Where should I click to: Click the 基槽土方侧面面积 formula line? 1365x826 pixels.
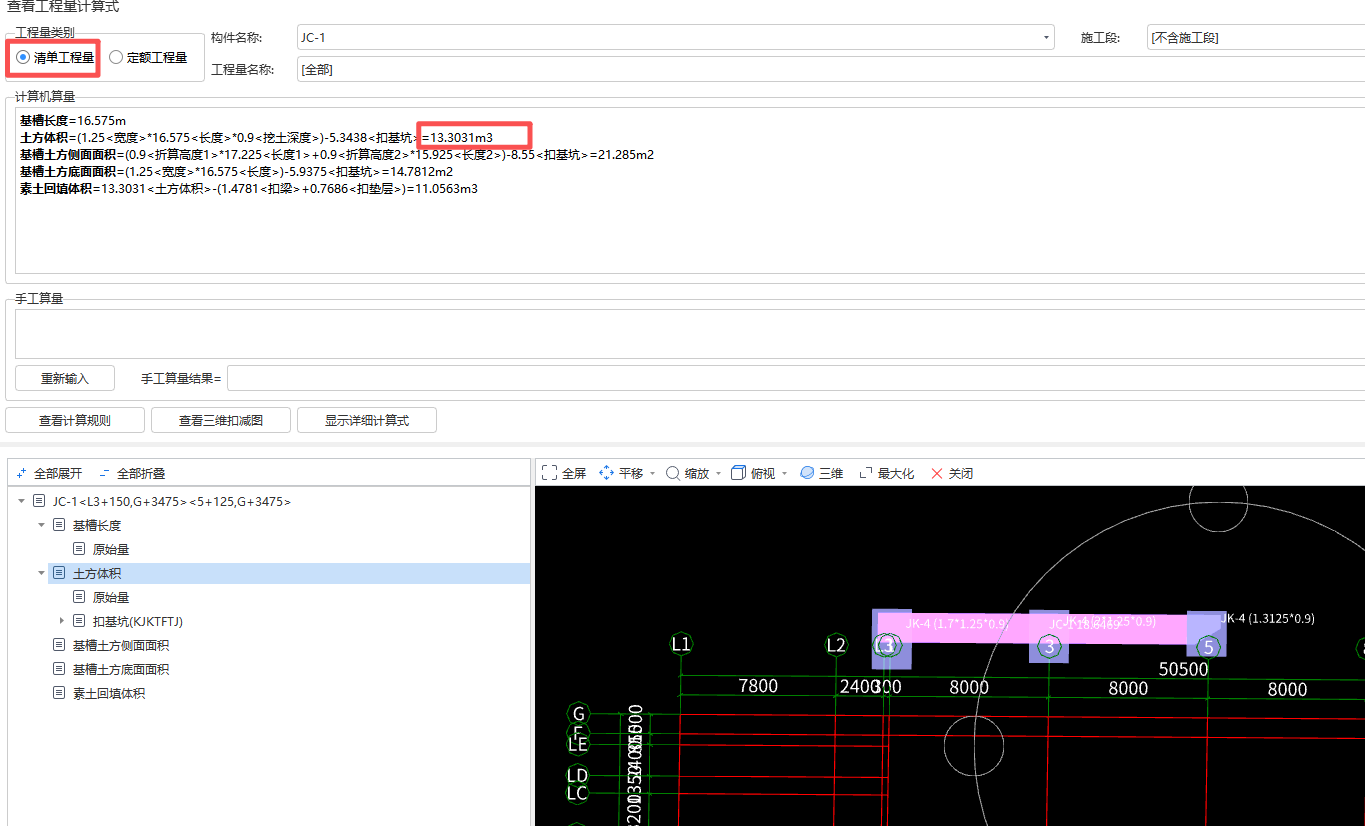[337, 155]
